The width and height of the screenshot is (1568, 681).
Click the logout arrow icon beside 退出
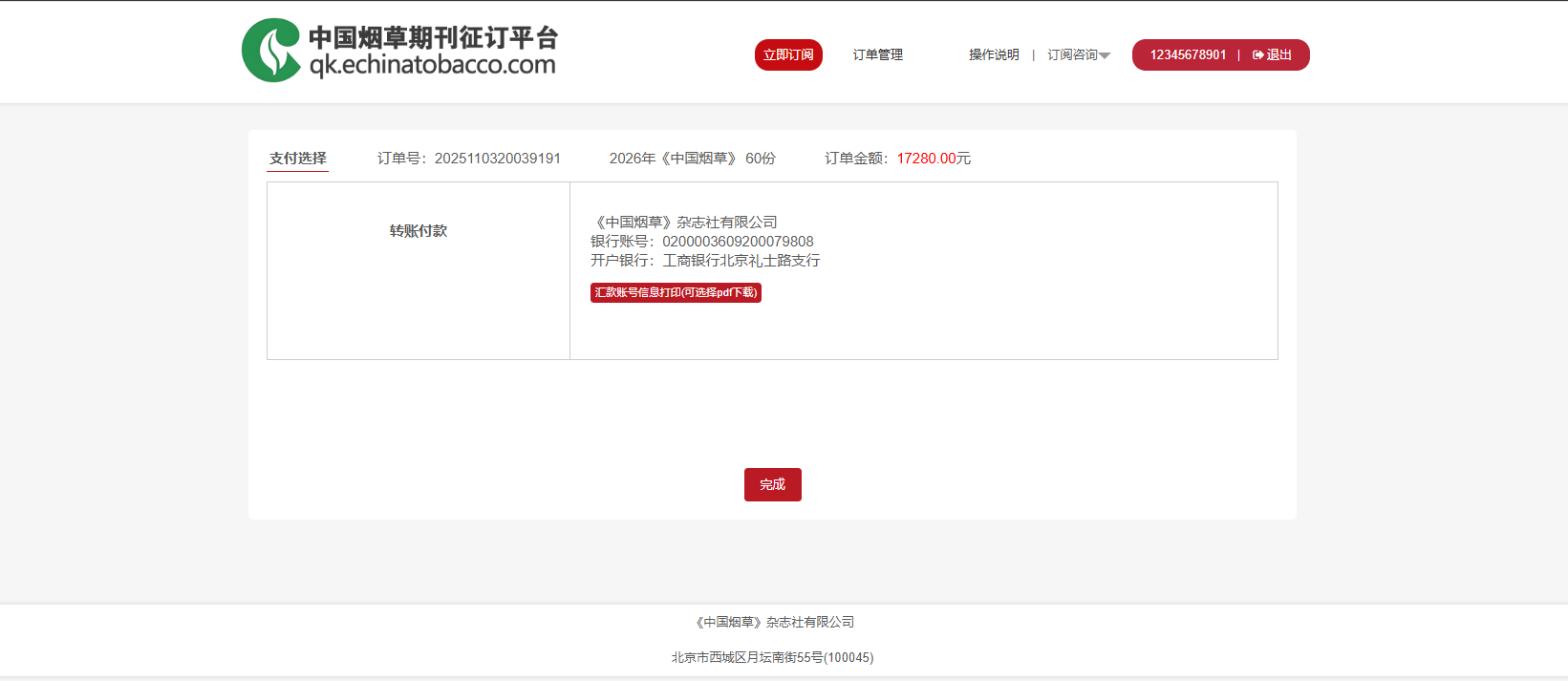pos(1257,55)
